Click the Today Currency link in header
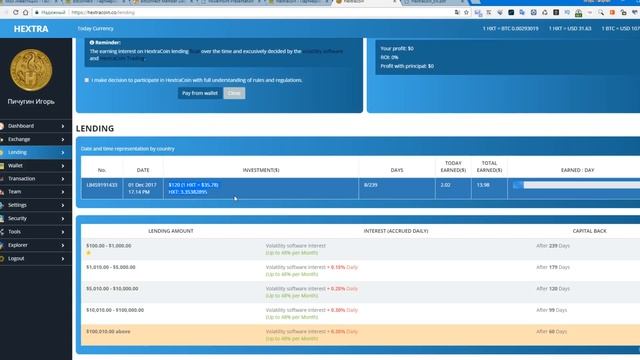Viewport: 640px width, 360px height. point(96,29)
